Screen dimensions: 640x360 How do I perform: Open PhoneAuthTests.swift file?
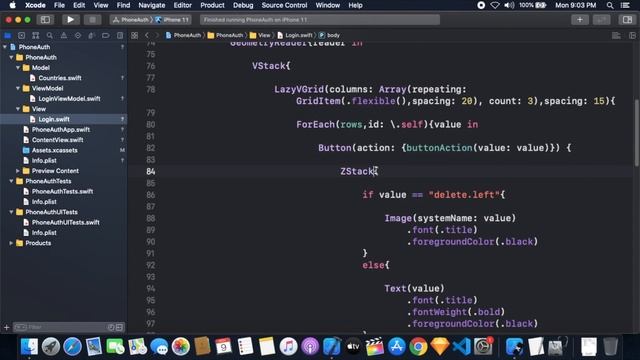click(62, 191)
